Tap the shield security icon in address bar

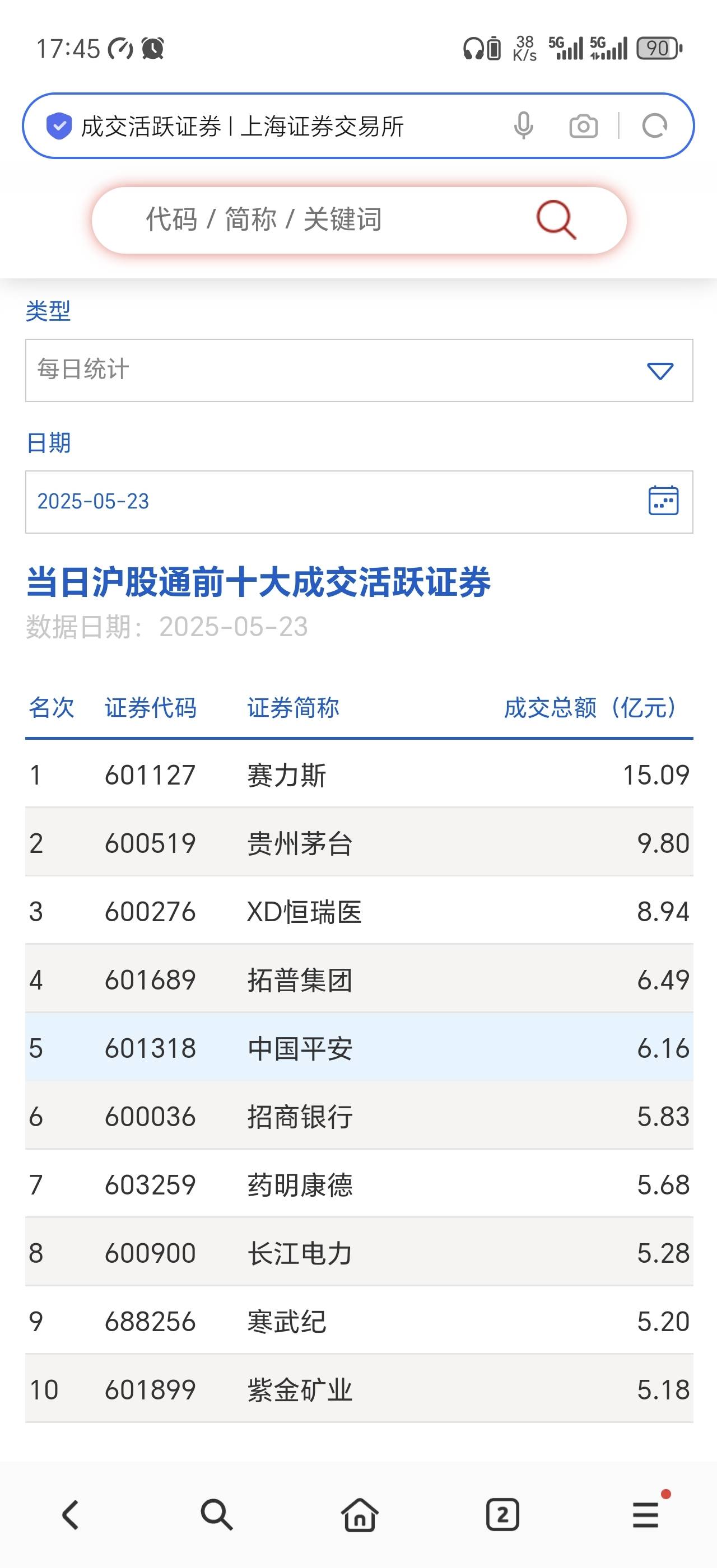pyautogui.click(x=59, y=126)
